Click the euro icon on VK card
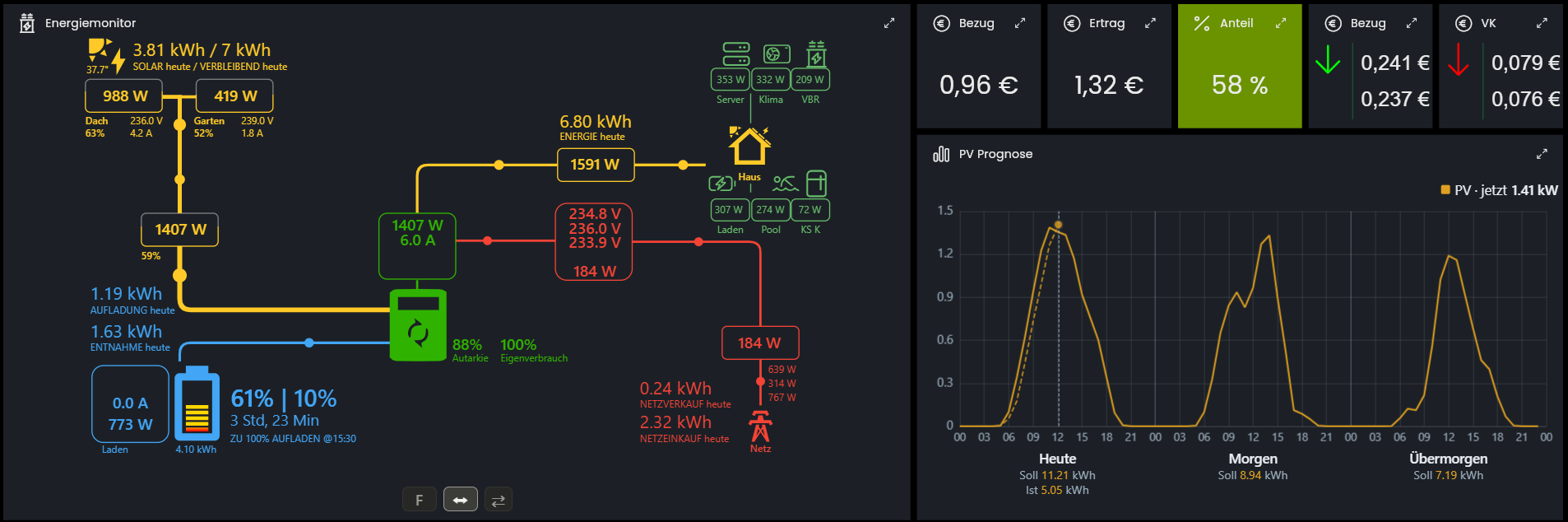The height and width of the screenshot is (522, 1568). coord(1464,23)
